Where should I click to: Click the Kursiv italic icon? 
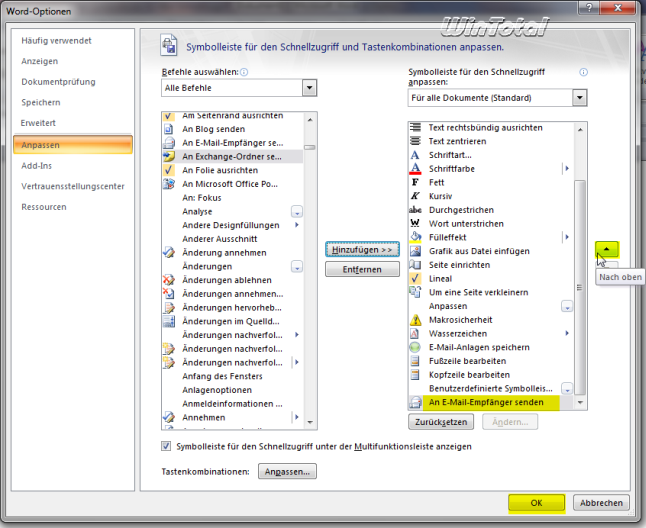click(415, 196)
